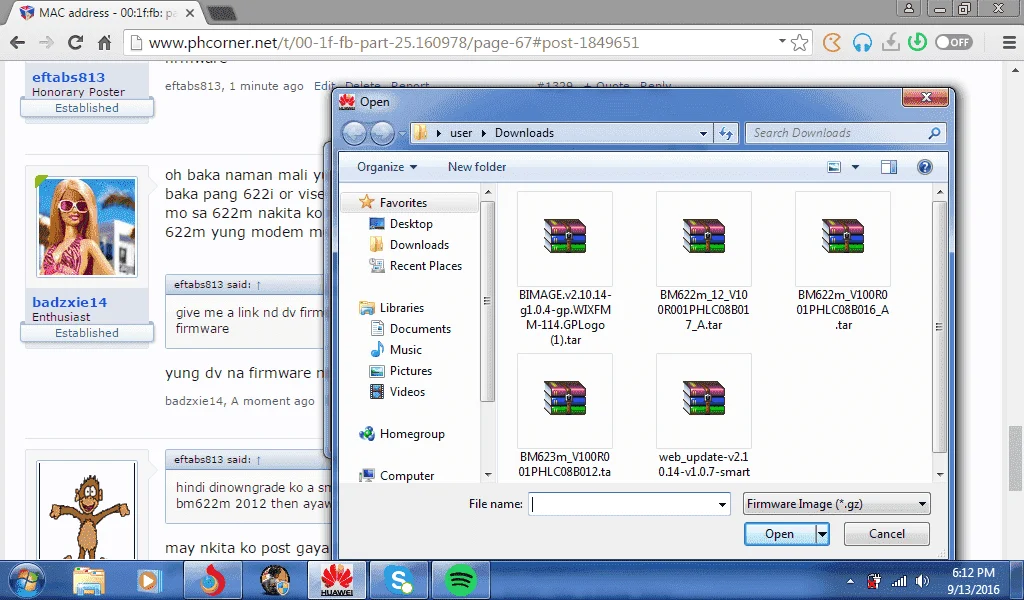Open Music library

(406, 350)
